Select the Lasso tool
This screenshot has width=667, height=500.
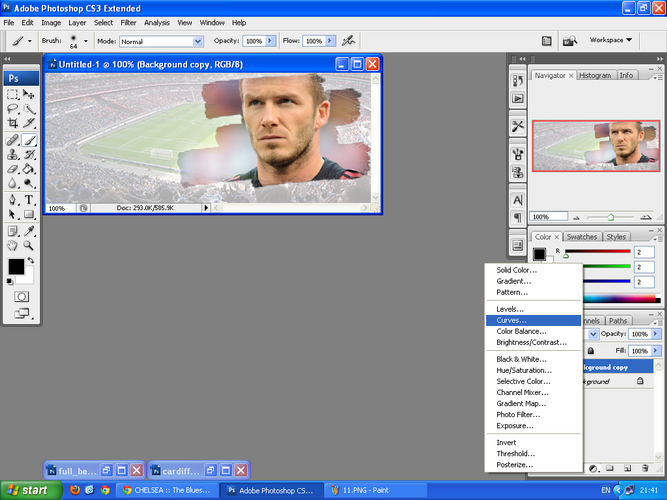click(13, 109)
